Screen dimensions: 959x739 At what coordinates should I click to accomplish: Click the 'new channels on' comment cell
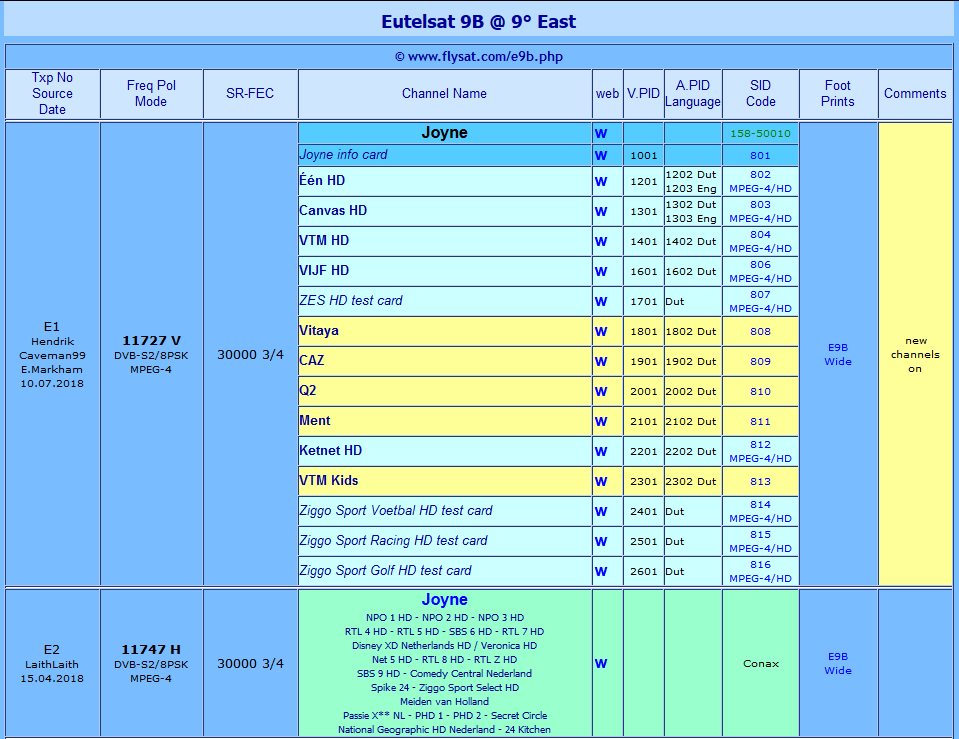[x=915, y=354]
